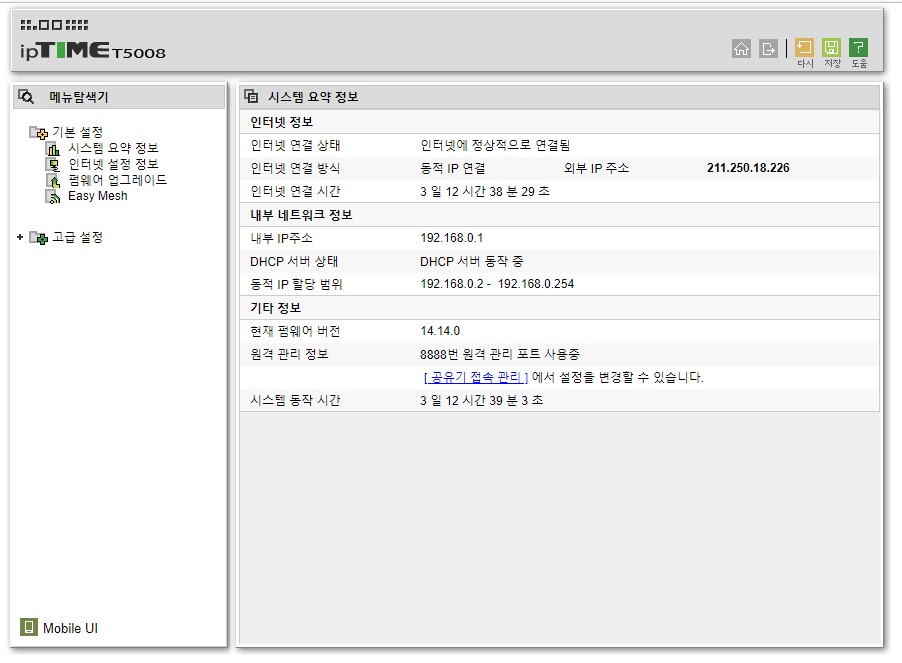Click the orange 다시 (refresh) icon

point(804,47)
